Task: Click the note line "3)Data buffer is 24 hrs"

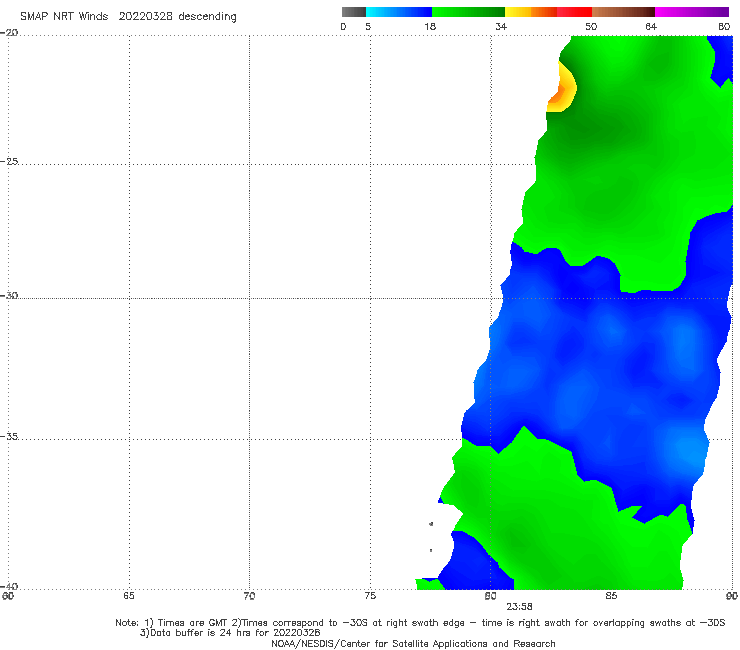Action: (x=230, y=633)
